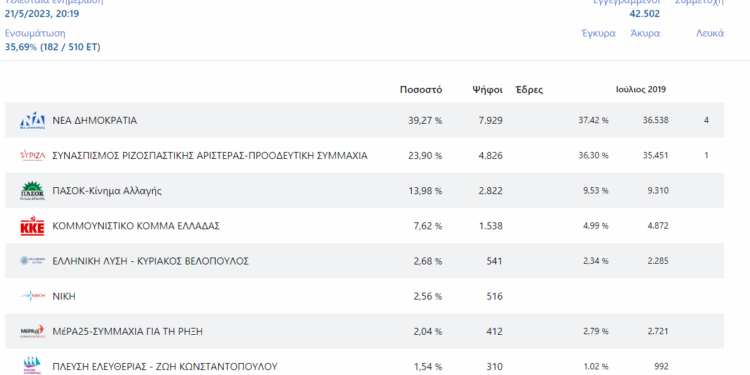
Task: Click the 2019 percentage 4,99 %
Action: coord(596,226)
